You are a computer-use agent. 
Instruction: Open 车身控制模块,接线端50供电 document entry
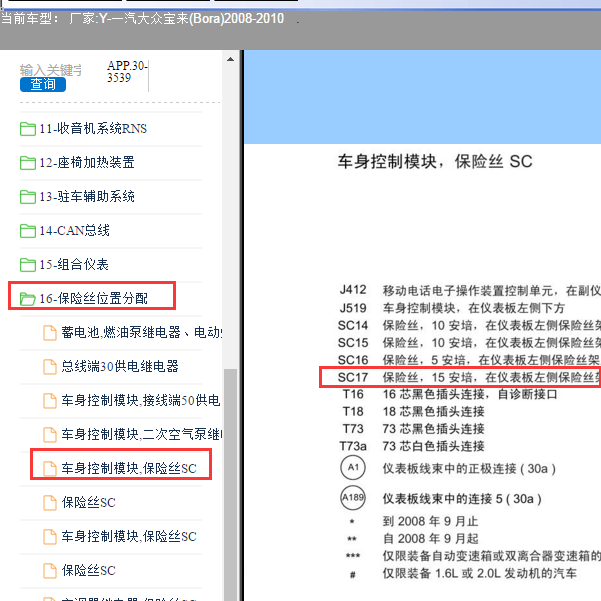141,400
